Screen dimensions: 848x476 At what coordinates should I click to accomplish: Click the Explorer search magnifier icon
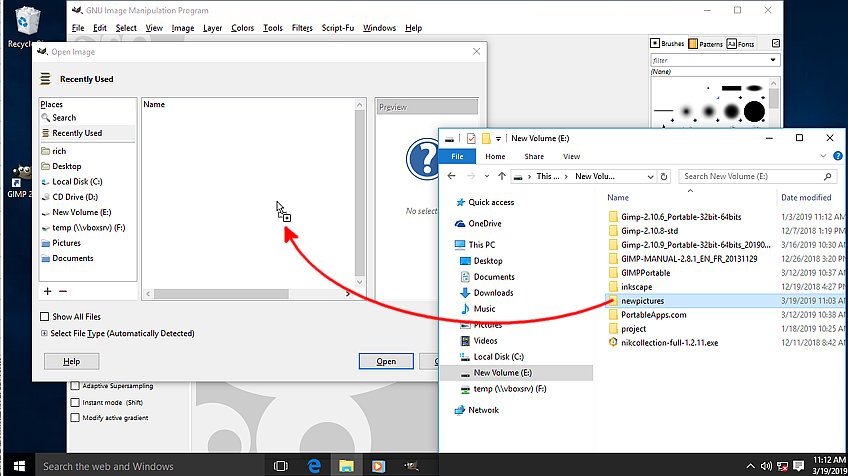tap(827, 176)
